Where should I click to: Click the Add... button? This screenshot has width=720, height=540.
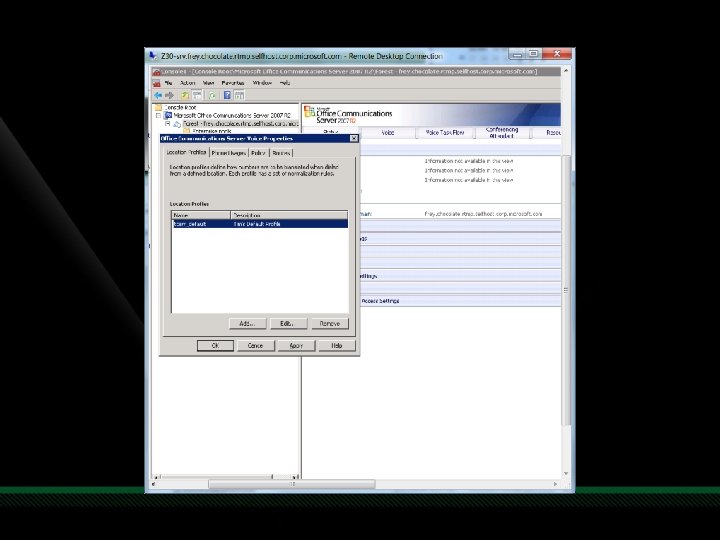tap(248, 324)
